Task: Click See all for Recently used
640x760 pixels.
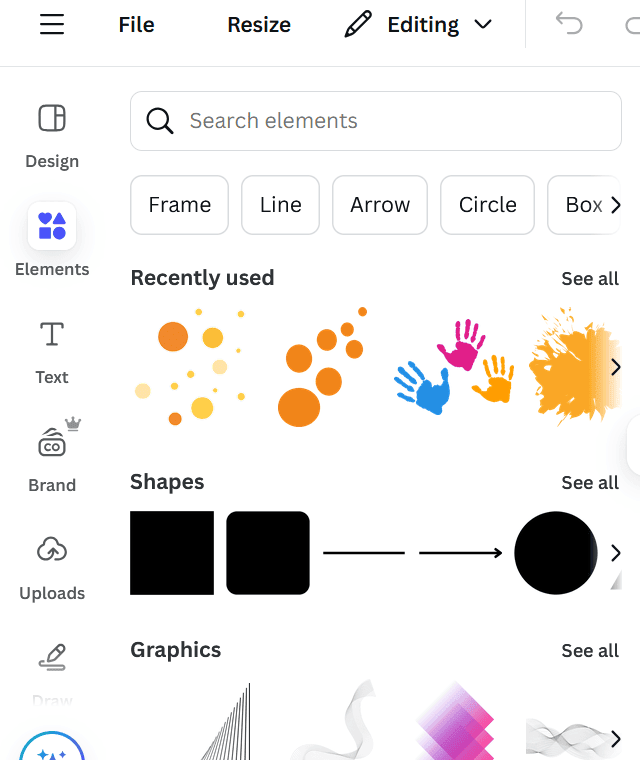Action: click(590, 279)
